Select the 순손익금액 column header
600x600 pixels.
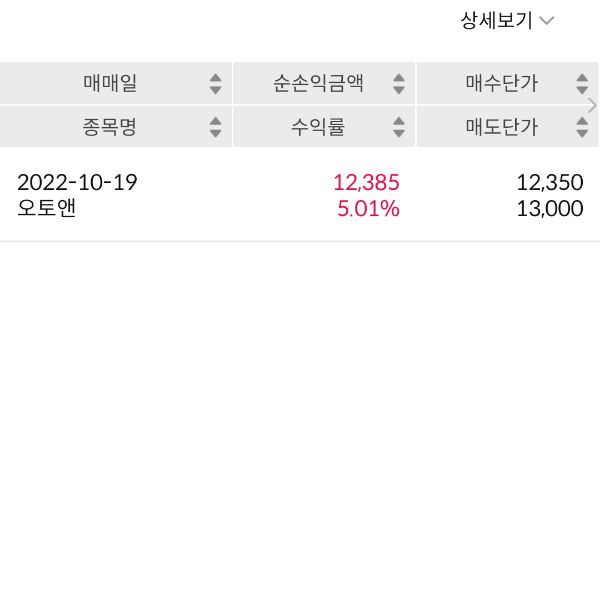[x=318, y=84]
